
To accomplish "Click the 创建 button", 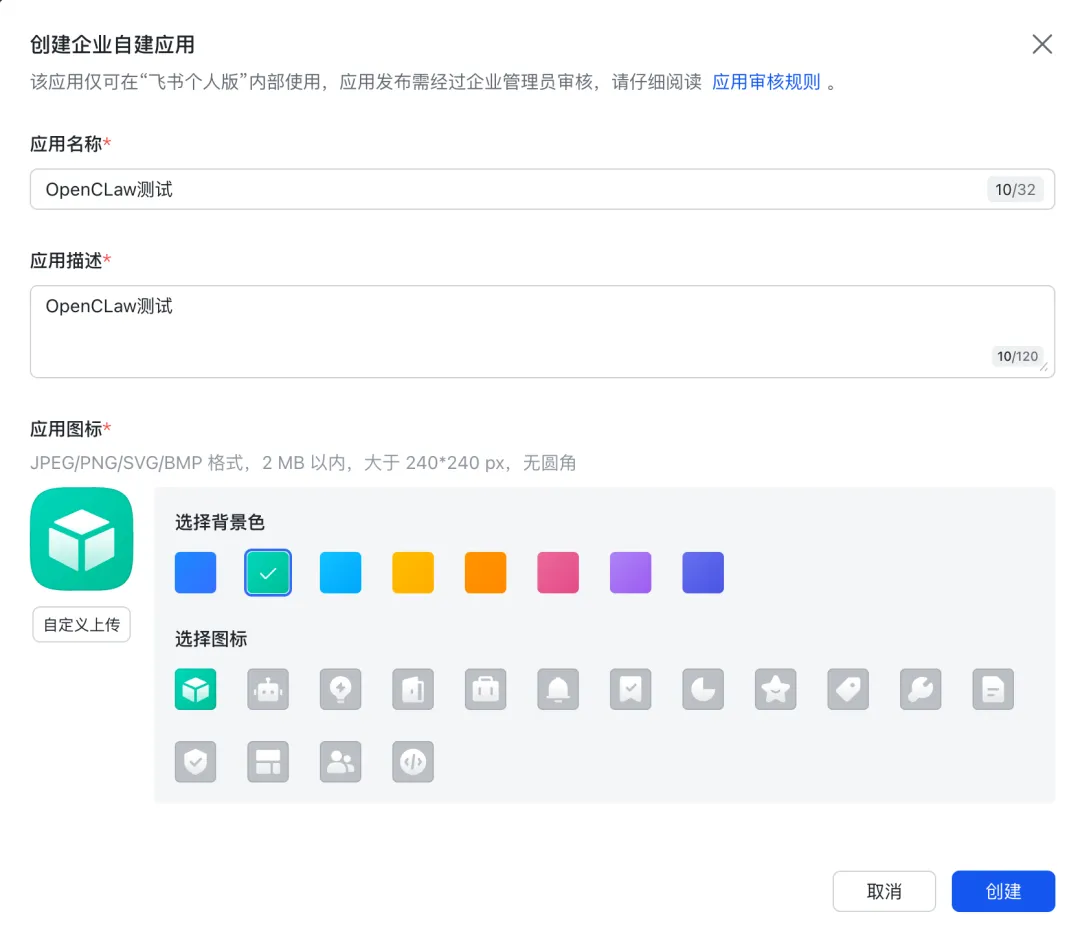I will click(x=1003, y=891).
